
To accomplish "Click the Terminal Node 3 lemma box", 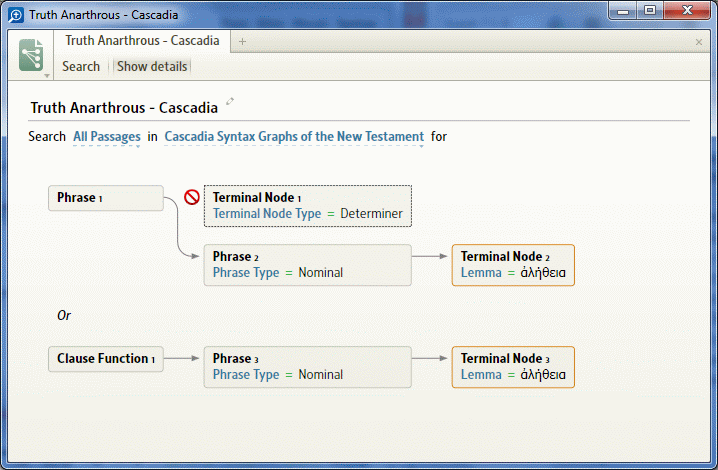I will 513,367.
